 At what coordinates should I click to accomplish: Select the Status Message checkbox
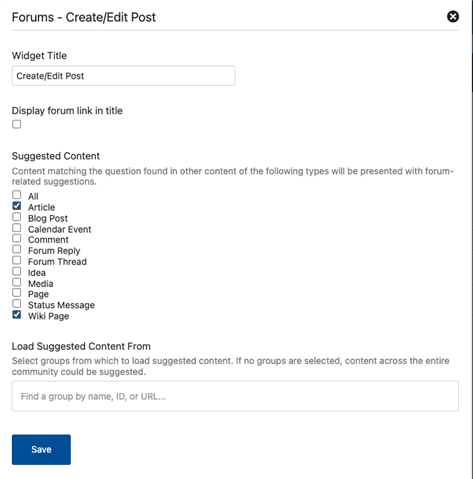pos(17,304)
